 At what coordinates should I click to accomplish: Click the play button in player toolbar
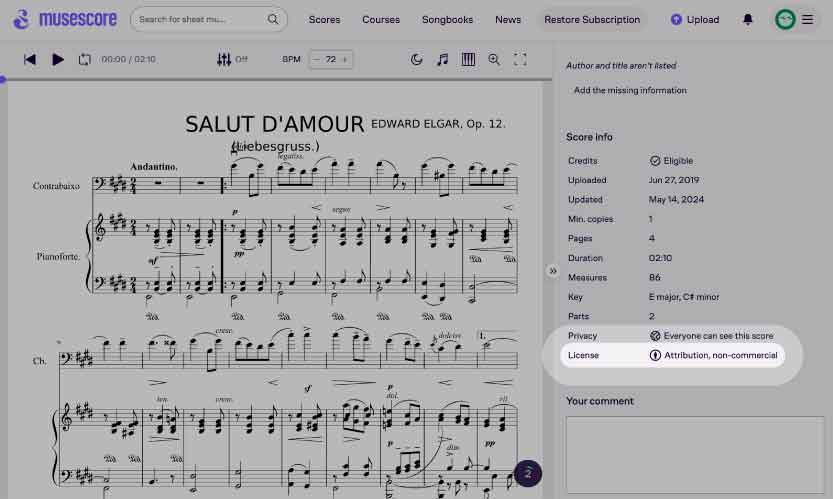click(x=58, y=60)
